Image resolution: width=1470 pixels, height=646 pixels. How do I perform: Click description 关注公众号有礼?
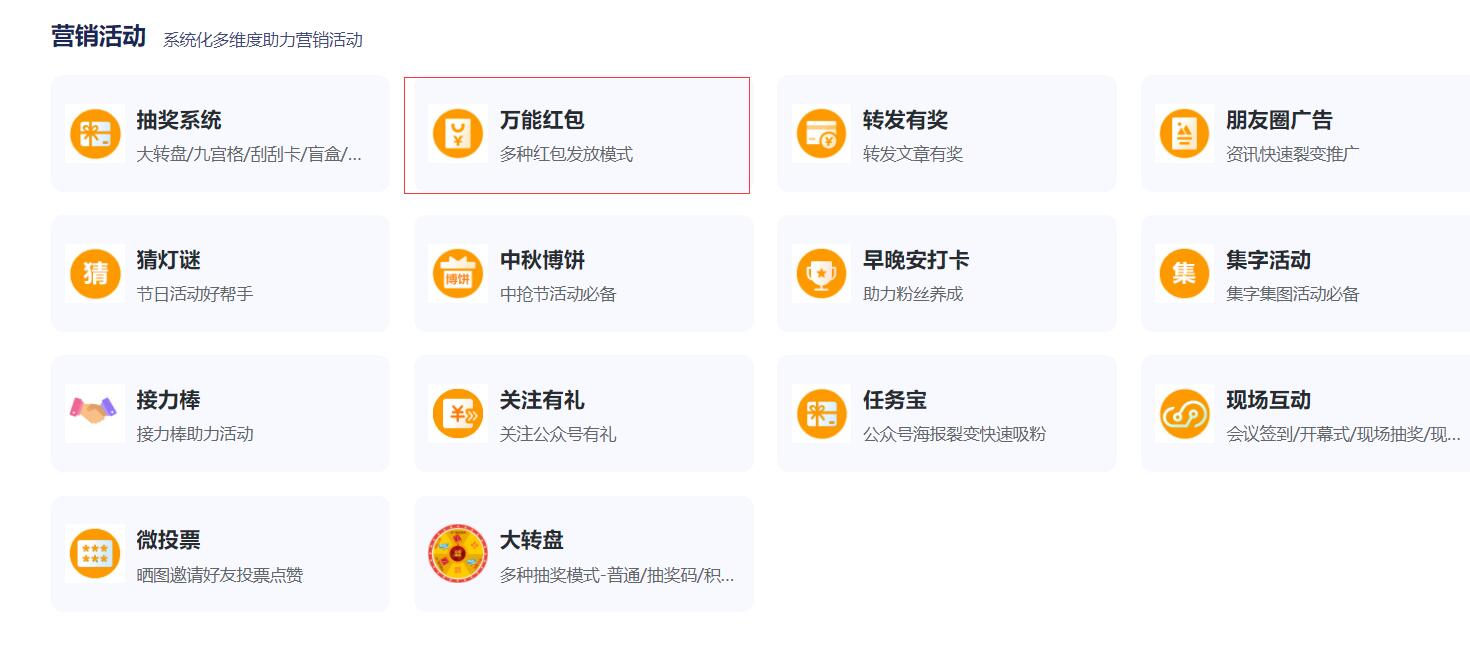click(x=558, y=434)
